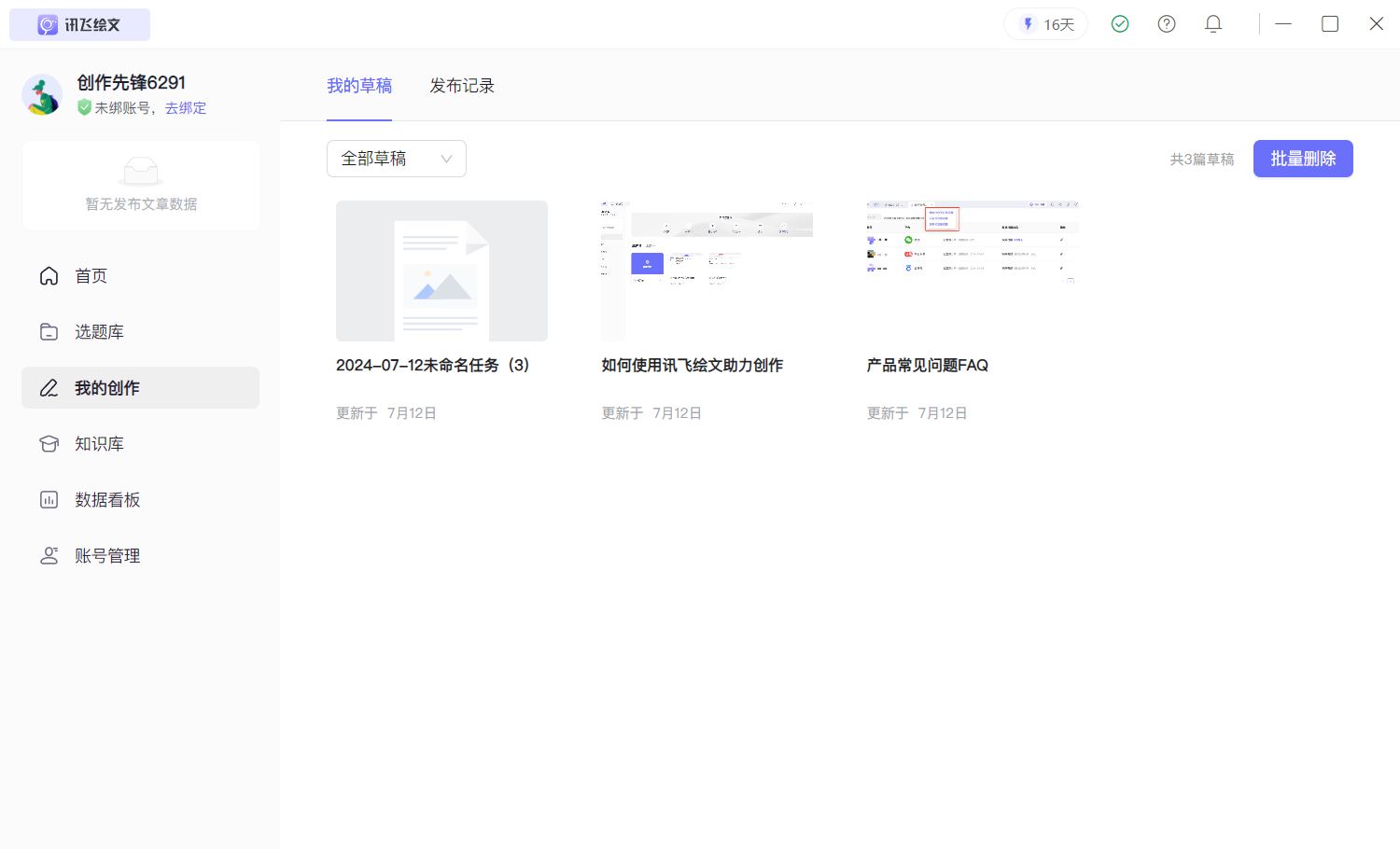Click the 我的创作 pen icon
The image size is (1400, 849).
point(49,388)
